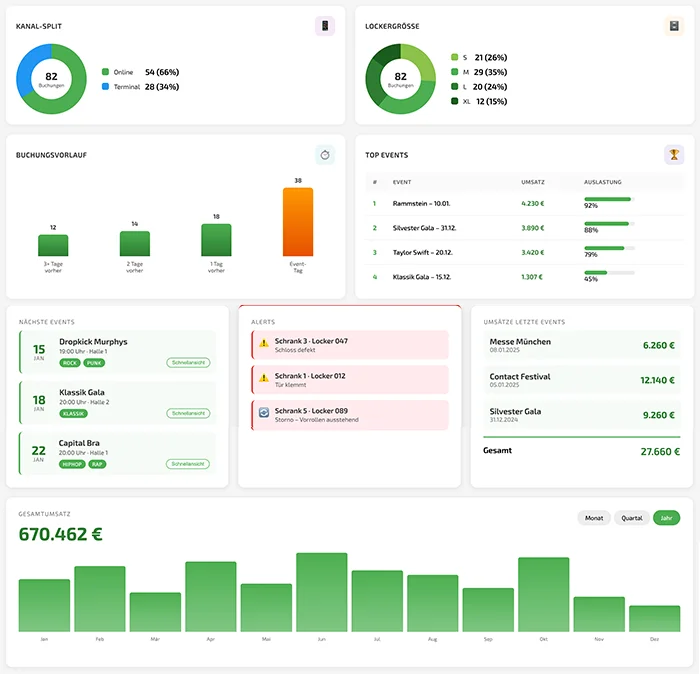The width and height of the screenshot is (700, 674).
Task: Click the 'Contact Festival' revenue entry
Action: (x=582, y=380)
